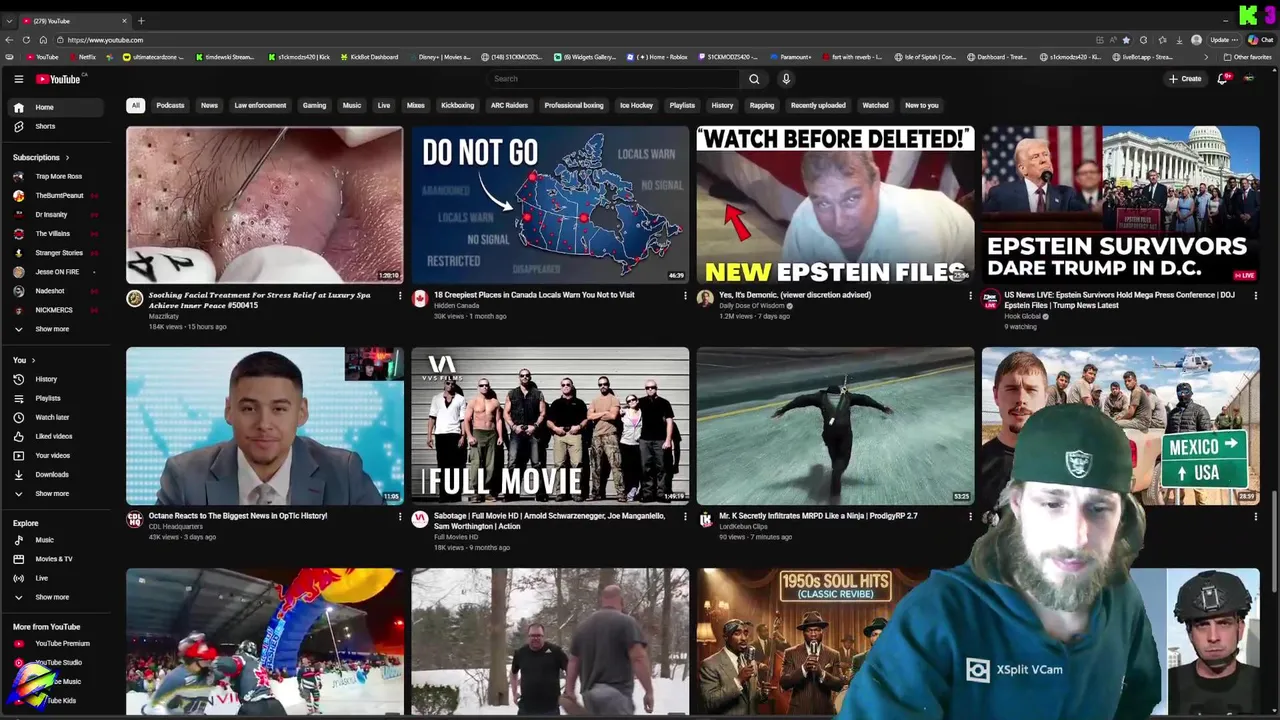
Task: Open the DO NOT GO Canada thumbnail
Action: 550,204
